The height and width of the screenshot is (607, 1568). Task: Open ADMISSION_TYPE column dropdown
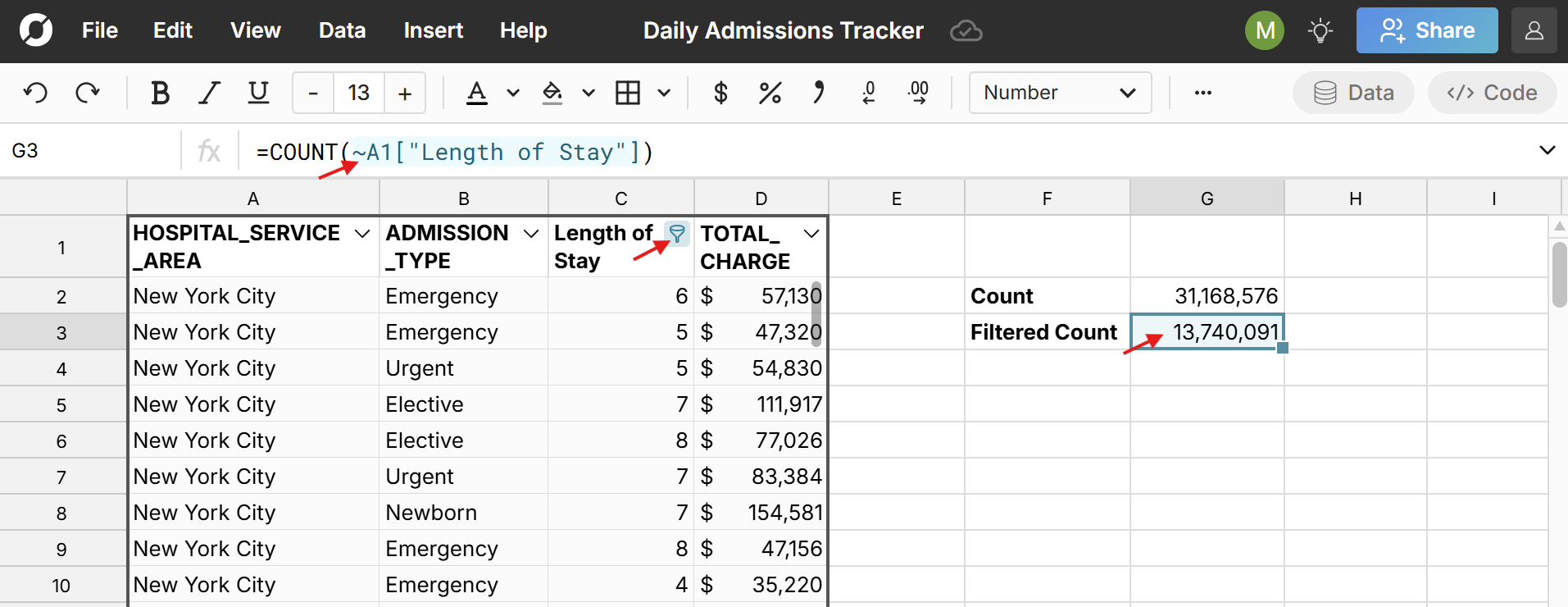click(x=531, y=234)
